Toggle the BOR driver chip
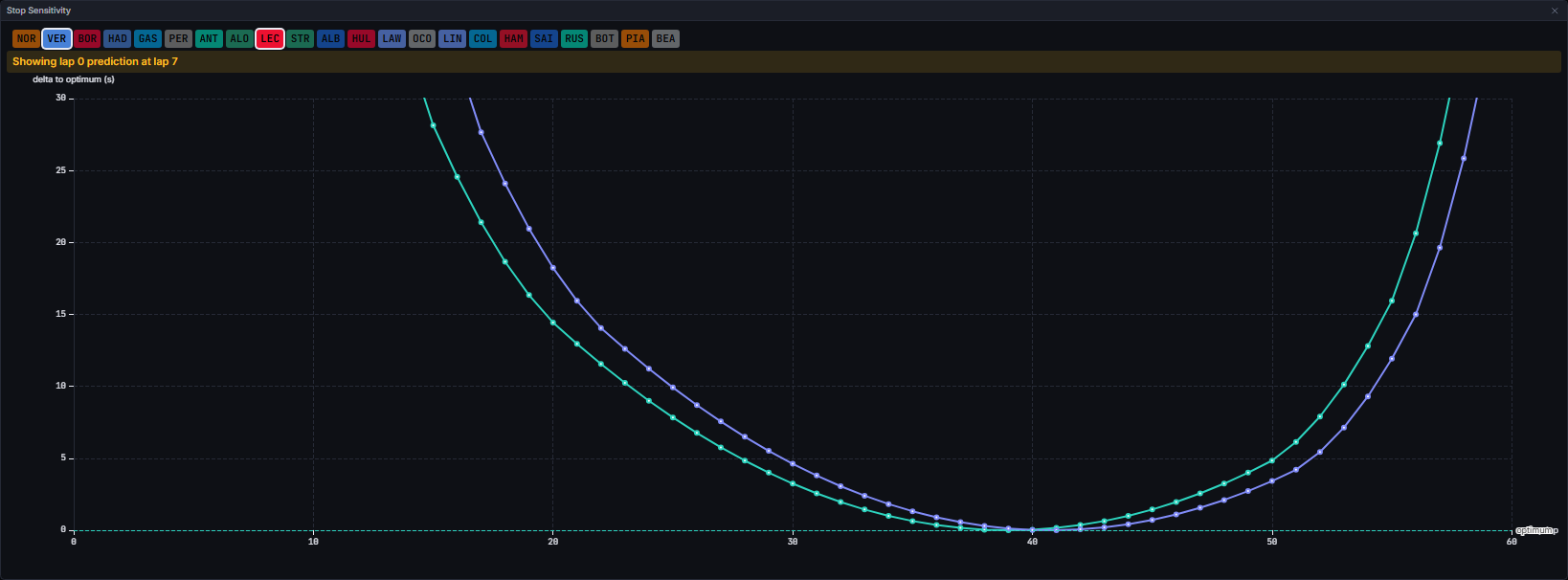The image size is (1568, 580). (x=87, y=39)
